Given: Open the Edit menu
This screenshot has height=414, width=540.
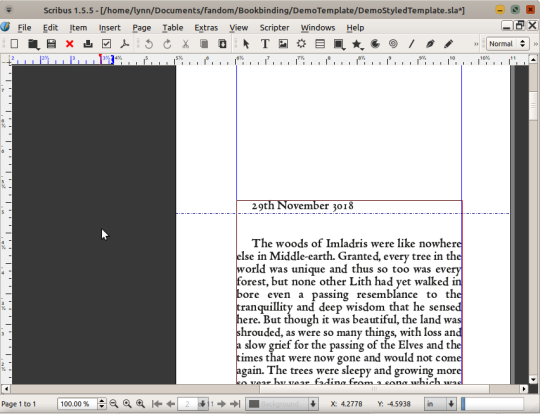Looking at the screenshot, I should [x=50, y=28].
